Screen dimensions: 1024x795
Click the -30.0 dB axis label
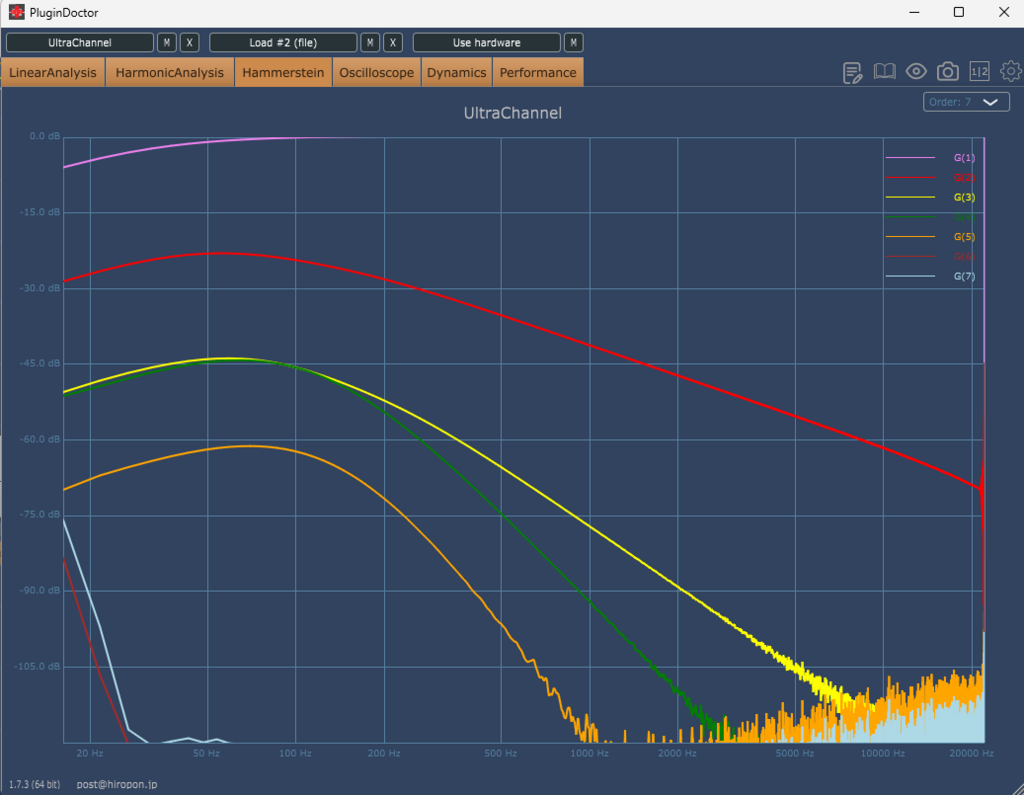tap(41, 288)
